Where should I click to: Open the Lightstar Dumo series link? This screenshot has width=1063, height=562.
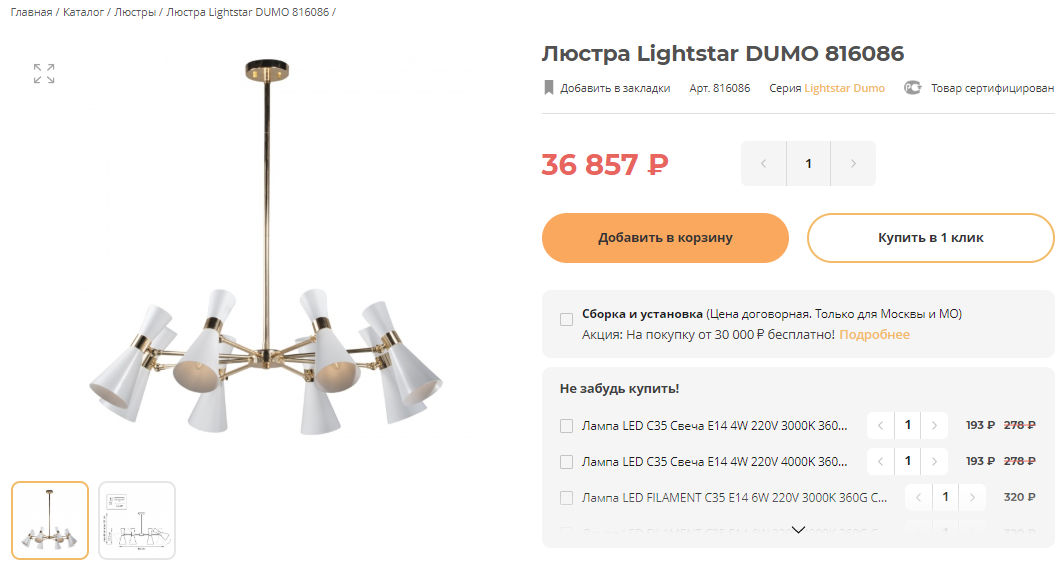844,88
